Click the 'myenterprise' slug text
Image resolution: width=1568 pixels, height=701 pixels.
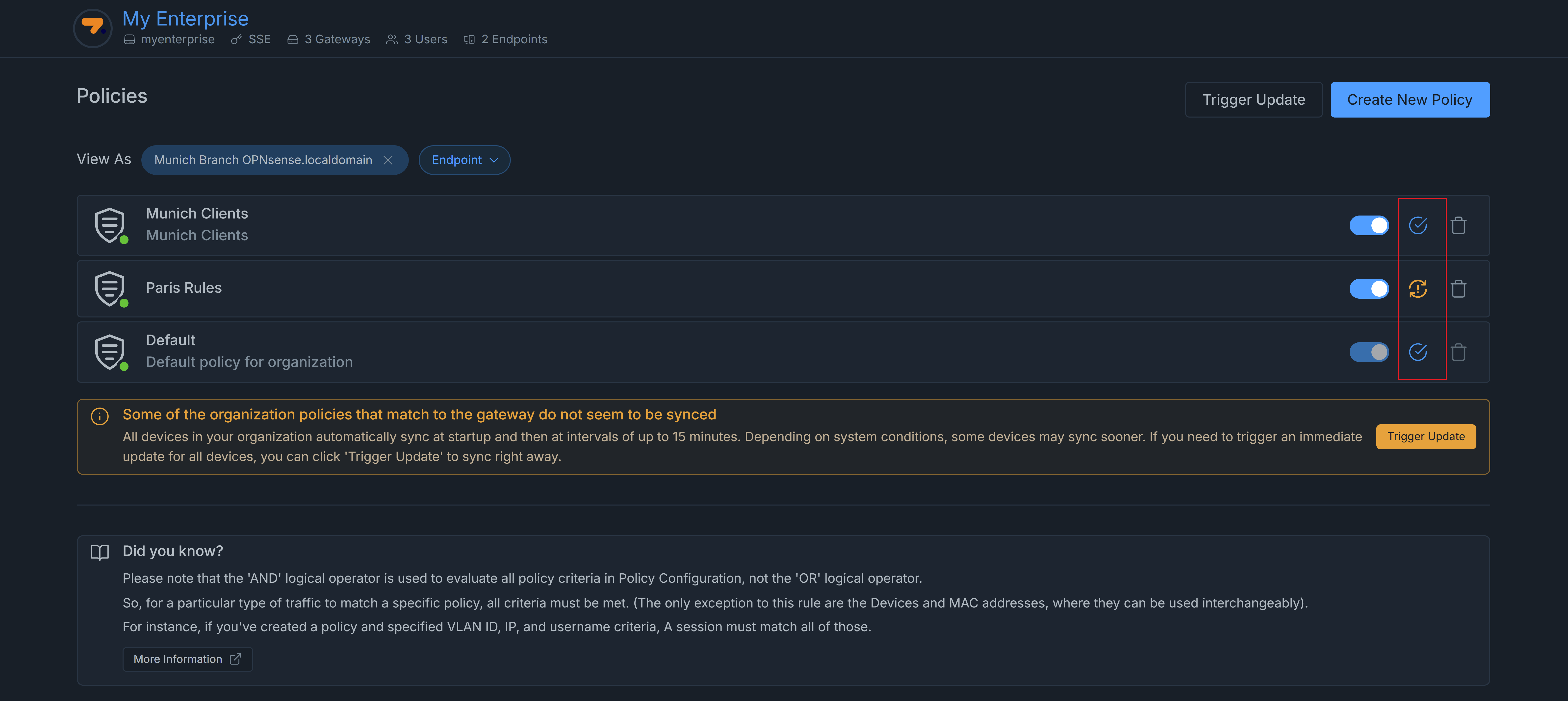[x=178, y=40]
